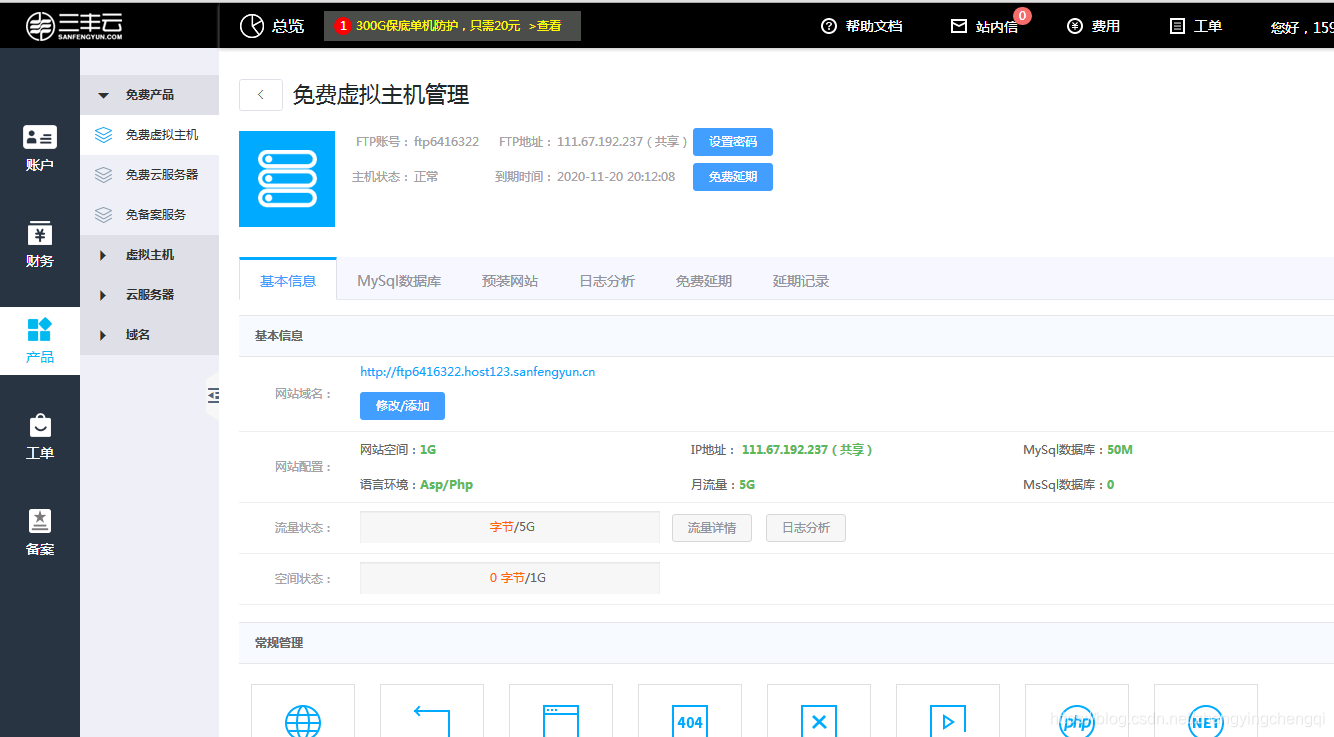Go to 备案 in left sidebar
The image size is (1334, 737).
(40, 533)
